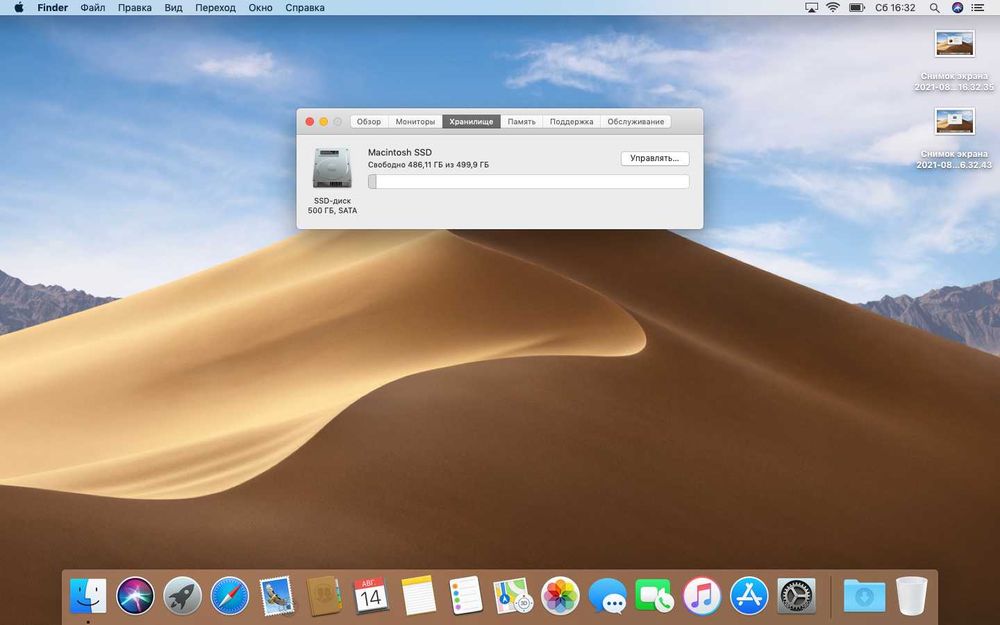Screen dimensions: 1000x625
Task: Open Notes app in Dock
Action: (x=418, y=596)
